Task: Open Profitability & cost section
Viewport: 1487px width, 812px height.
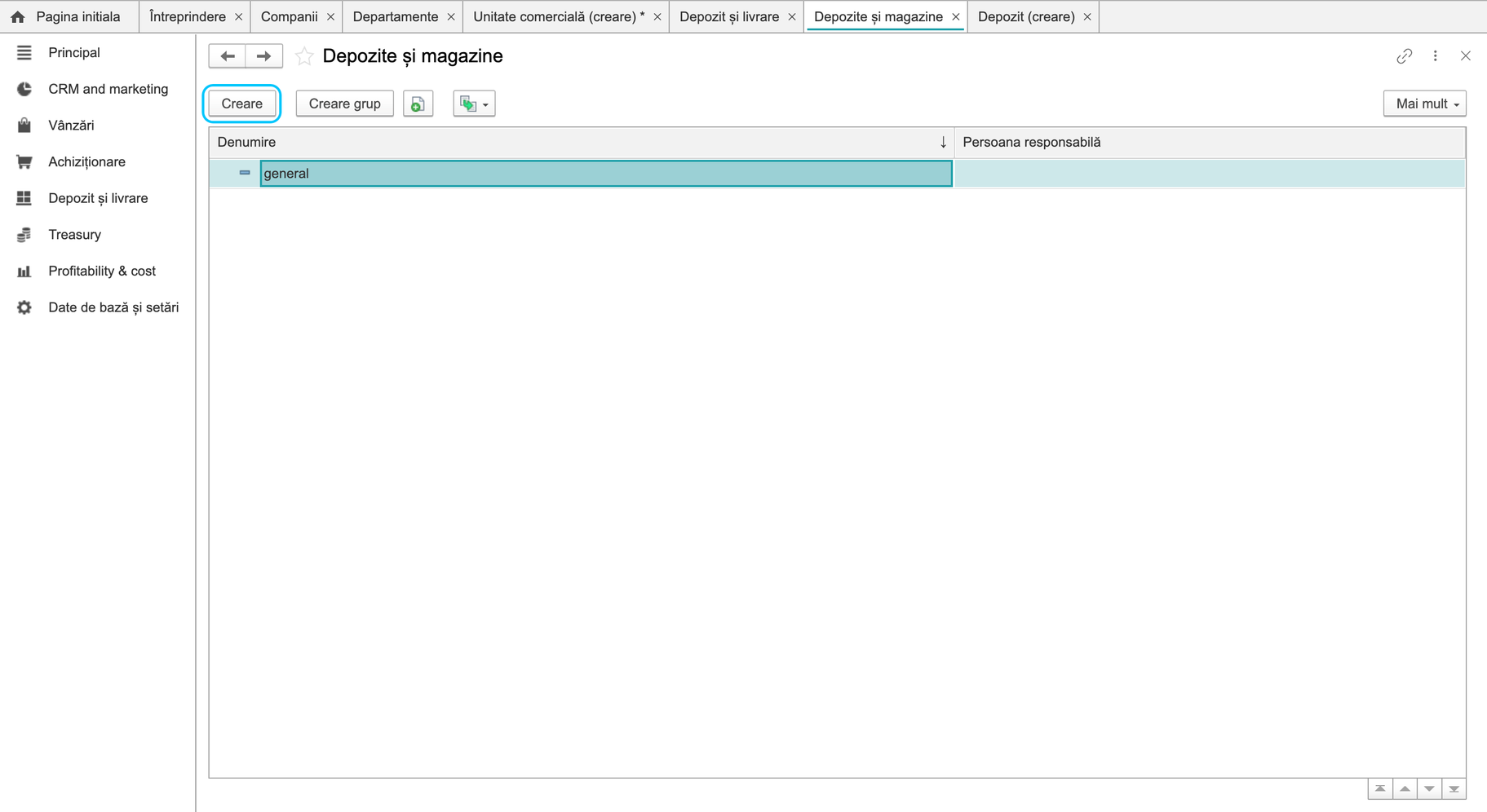Action: pos(102,271)
